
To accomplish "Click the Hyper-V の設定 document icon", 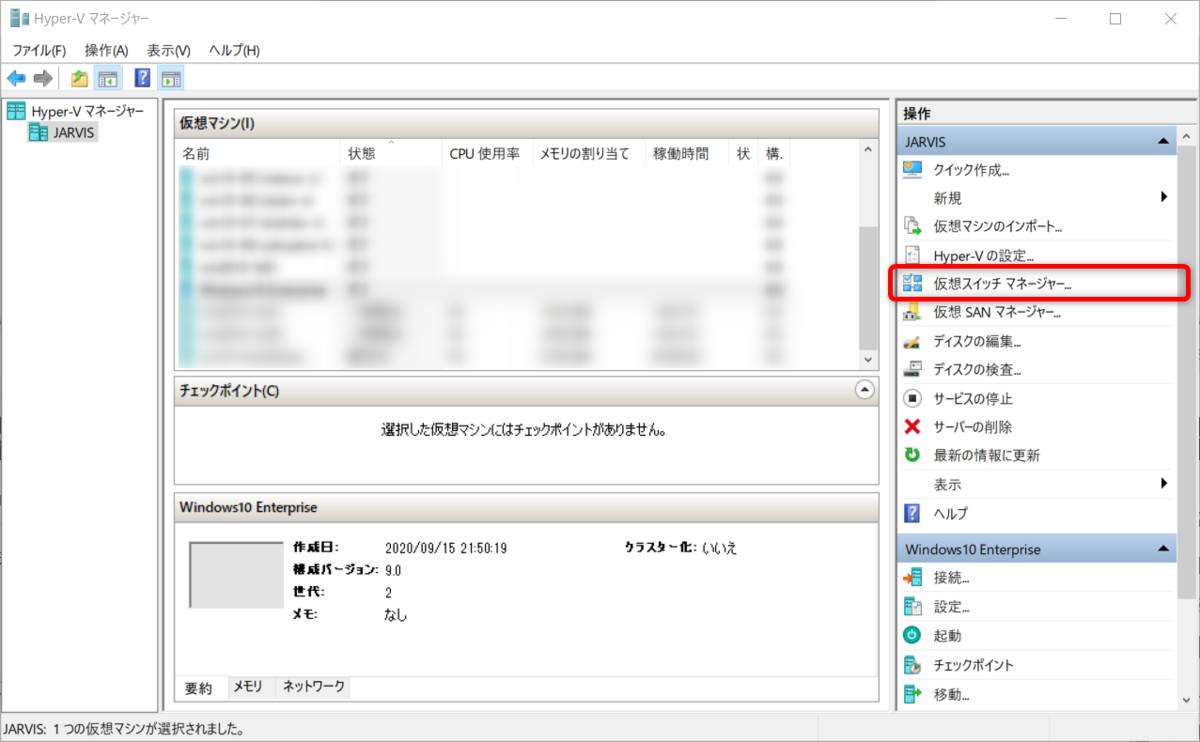I will [x=912, y=255].
